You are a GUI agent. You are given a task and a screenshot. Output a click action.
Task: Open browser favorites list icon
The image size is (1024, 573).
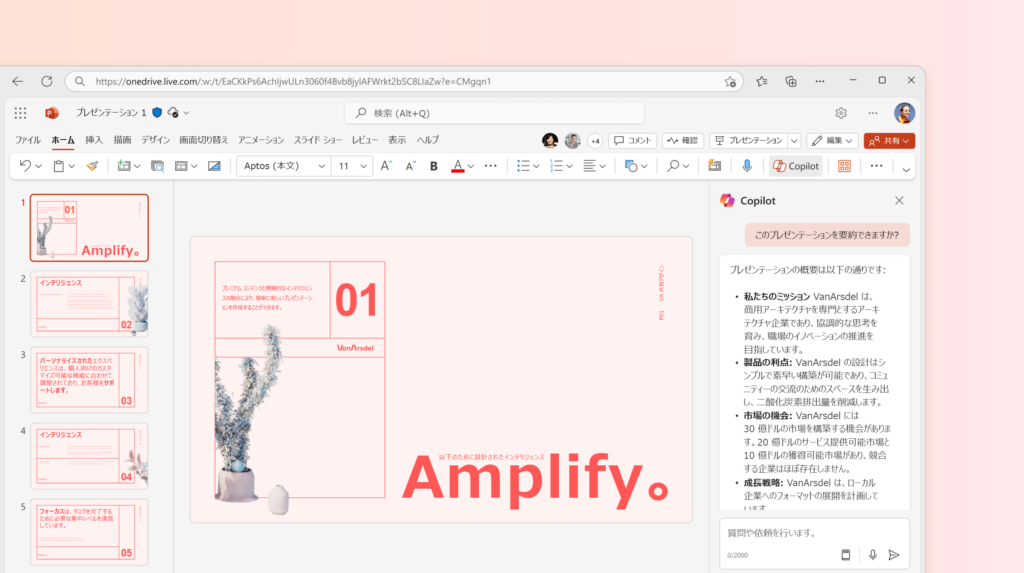(x=761, y=82)
